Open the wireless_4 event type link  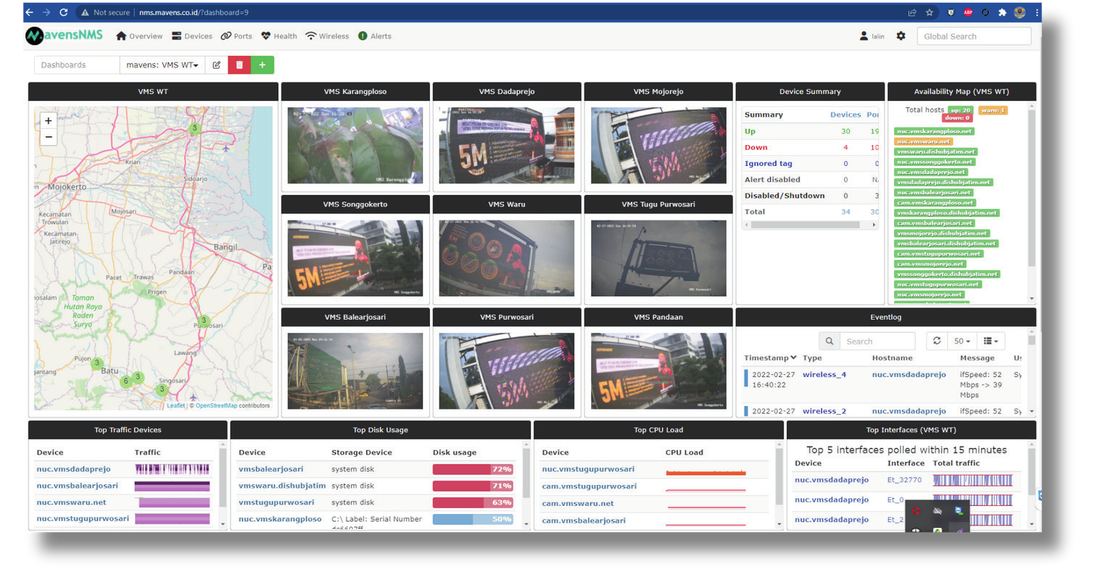tap(824, 375)
